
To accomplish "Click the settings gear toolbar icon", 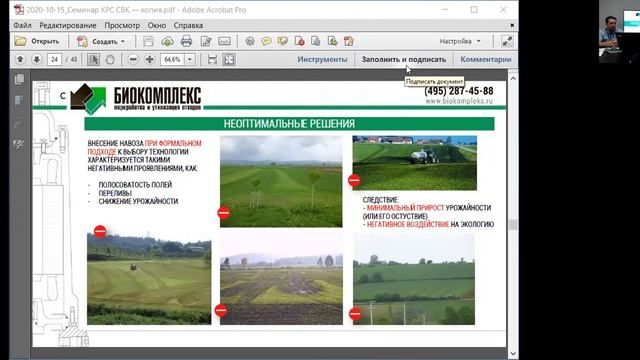I will 250,41.
